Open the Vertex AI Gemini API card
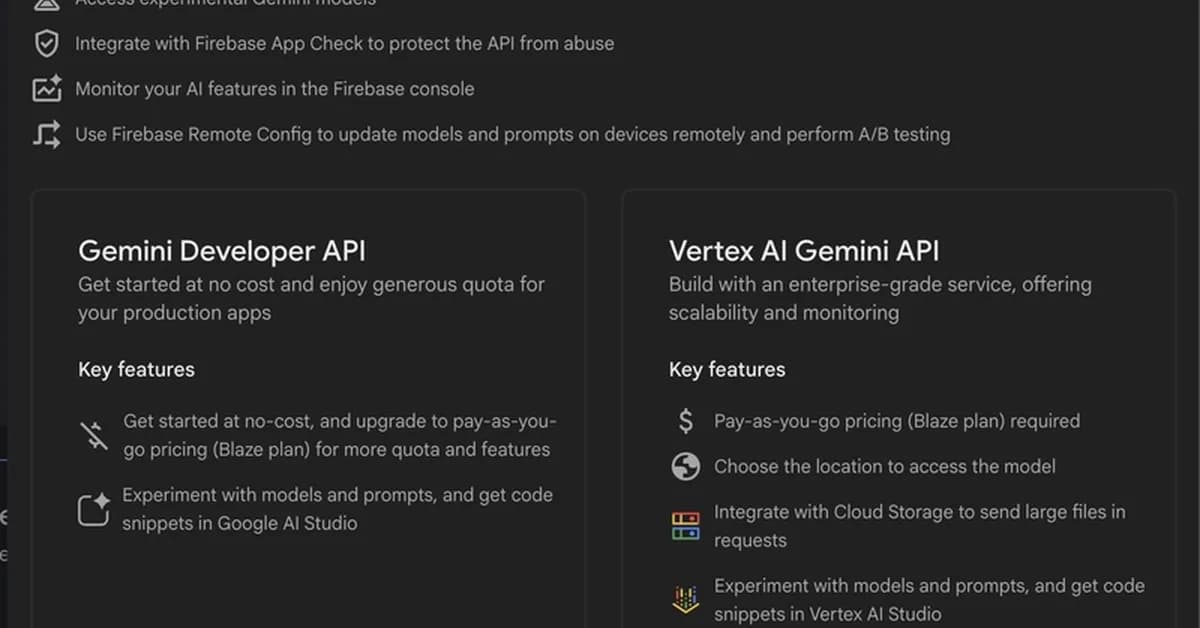The image size is (1200, 628). (x=898, y=400)
